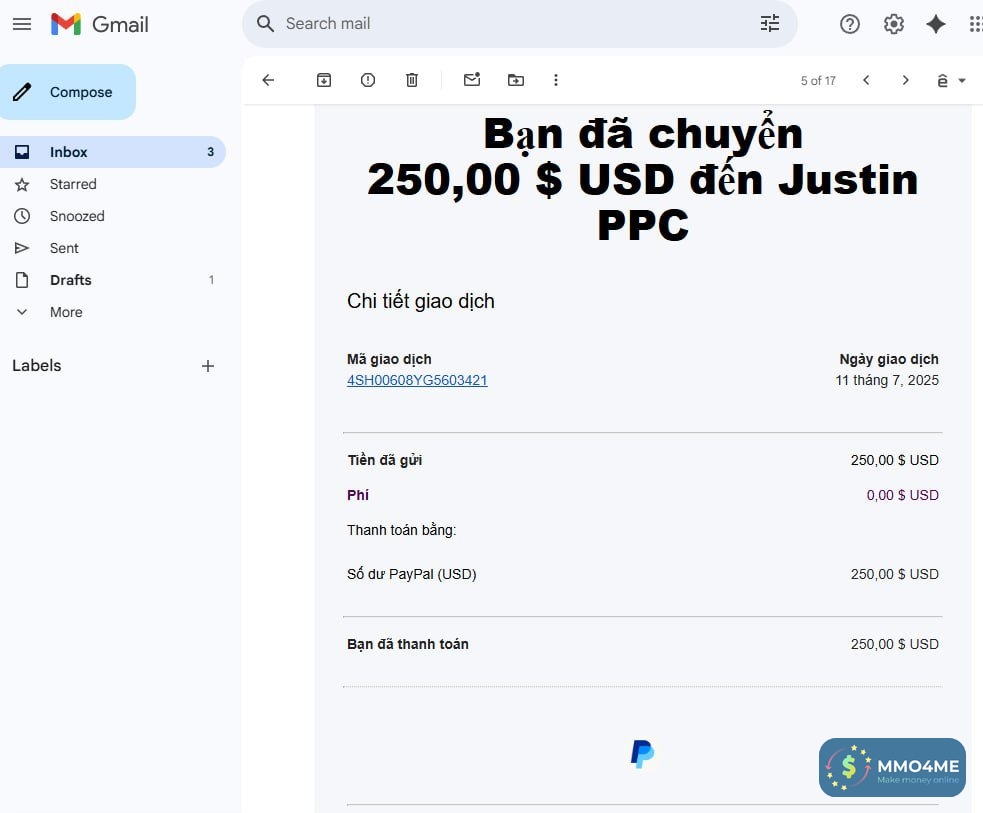Viewport: 983px width, 813px height.
Task: Click the 'Mã giao dịch' label
Action: 389,359
